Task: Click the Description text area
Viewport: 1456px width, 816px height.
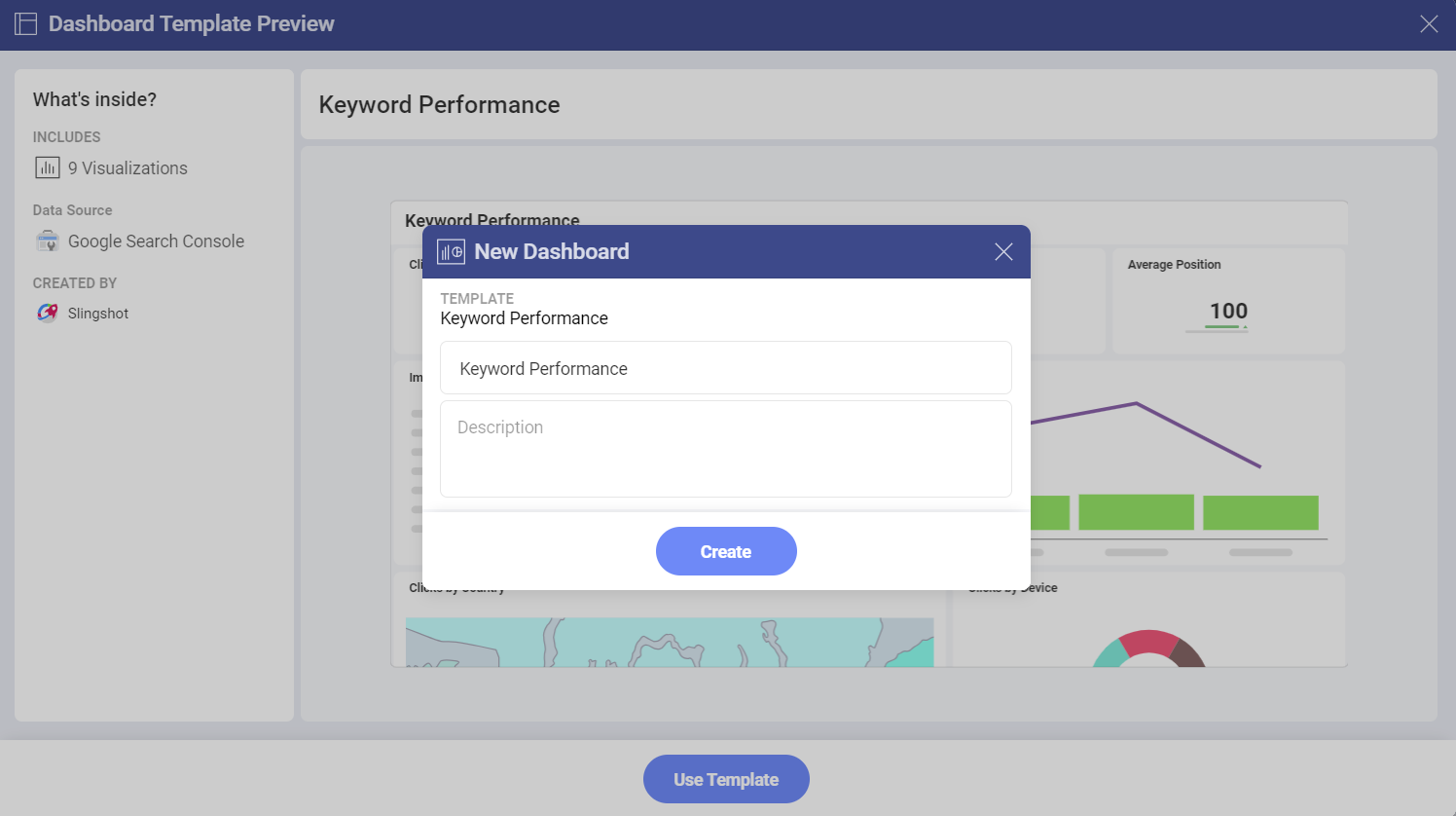Action: coord(725,449)
